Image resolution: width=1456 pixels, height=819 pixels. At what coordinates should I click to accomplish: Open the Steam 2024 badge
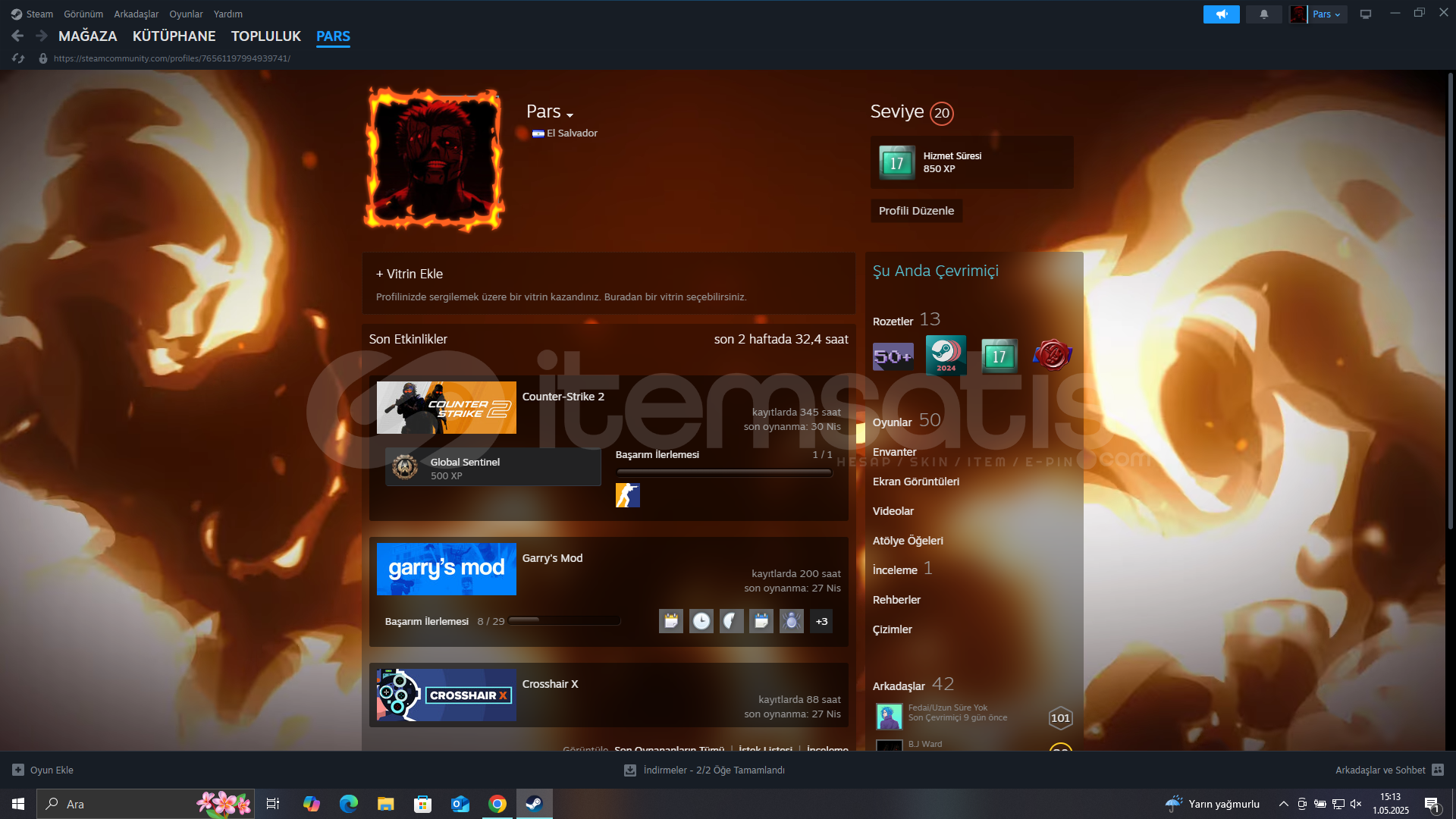click(x=946, y=355)
